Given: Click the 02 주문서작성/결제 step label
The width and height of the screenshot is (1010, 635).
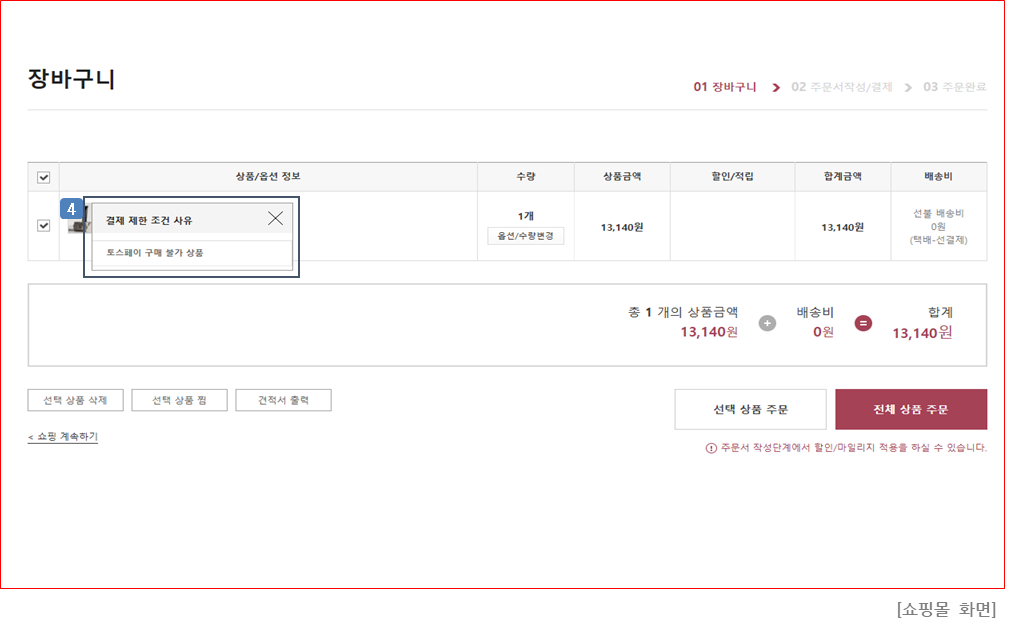Looking at the screenshot, I should (842, 87).
